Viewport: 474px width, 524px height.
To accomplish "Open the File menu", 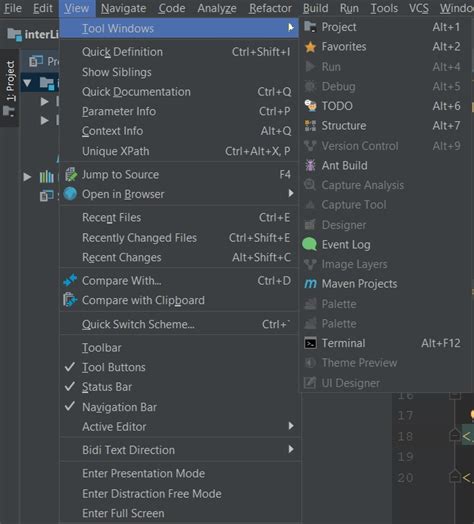I will [x=13, y=8].
